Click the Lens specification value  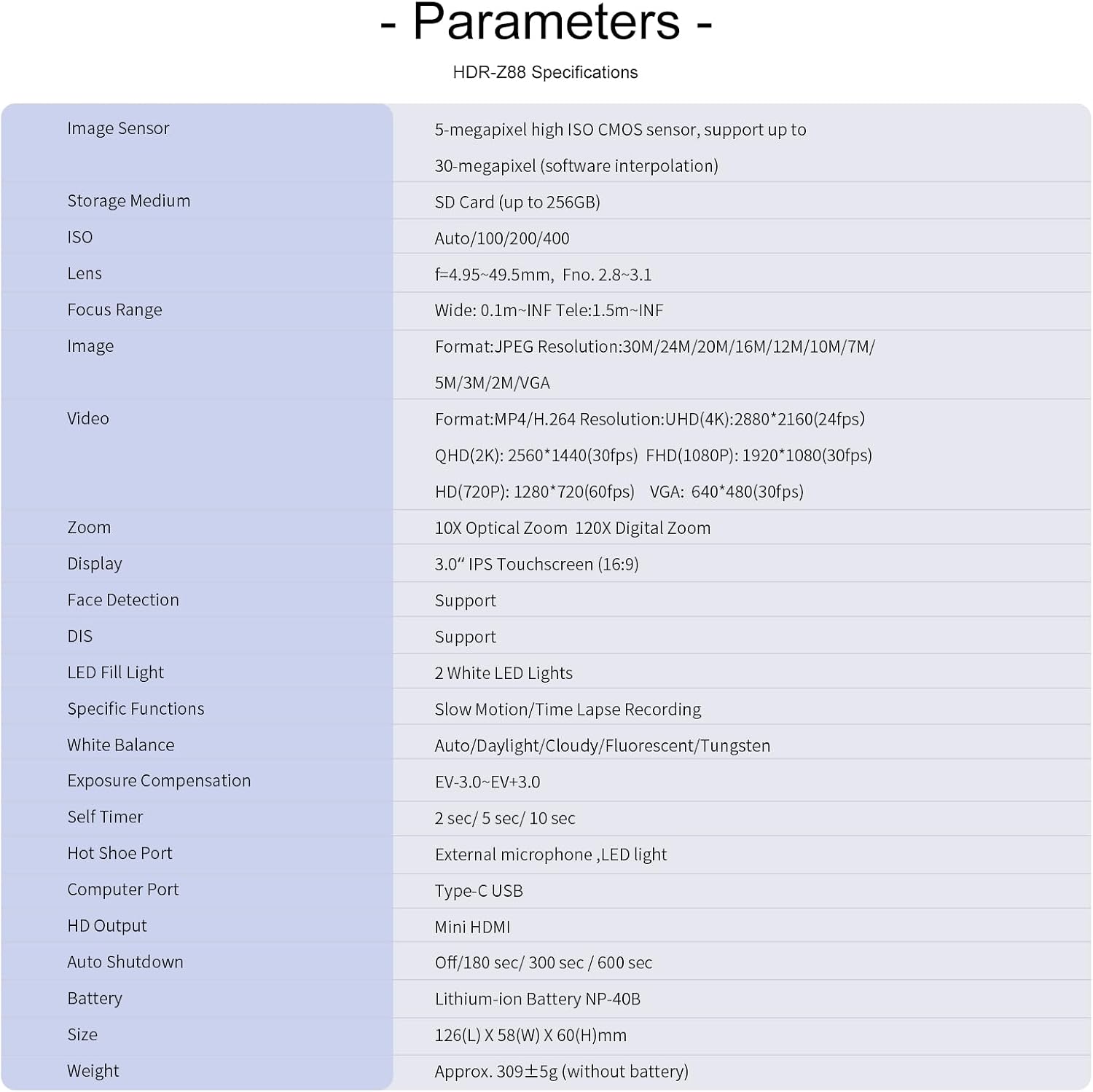click(543, 275)
